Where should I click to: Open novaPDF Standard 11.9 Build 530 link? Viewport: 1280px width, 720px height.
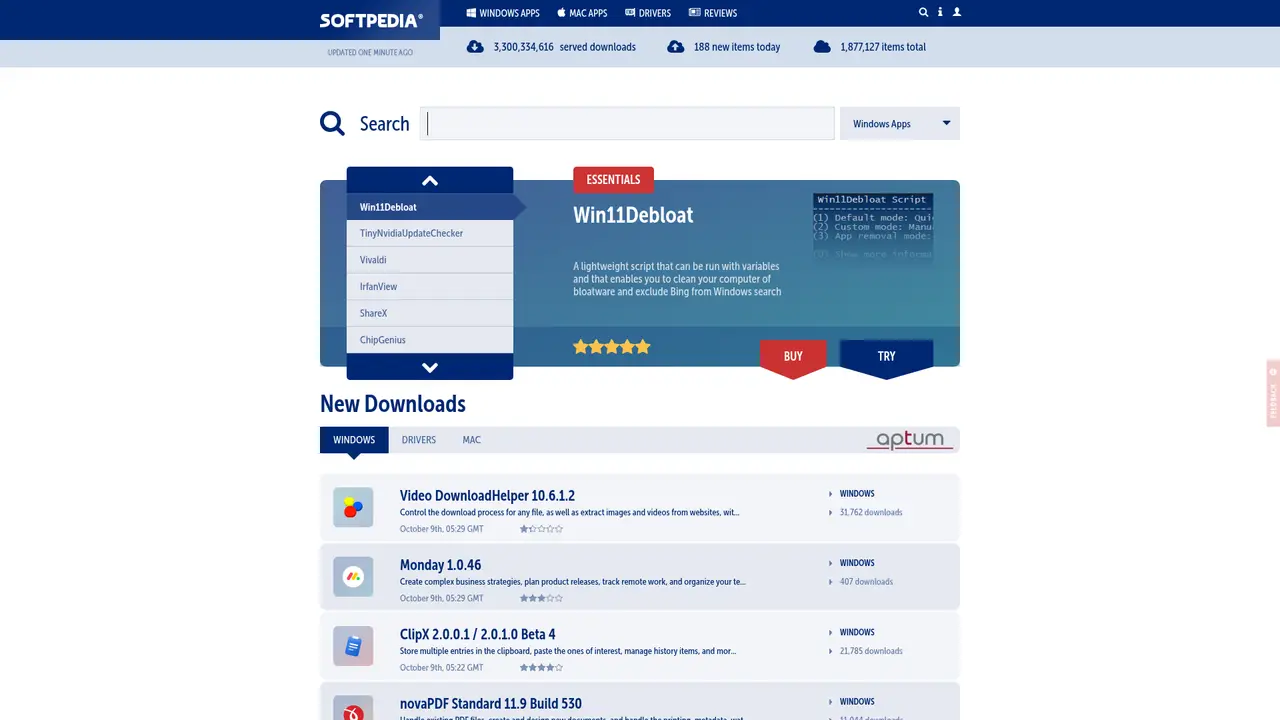click(x=490, y=703)
